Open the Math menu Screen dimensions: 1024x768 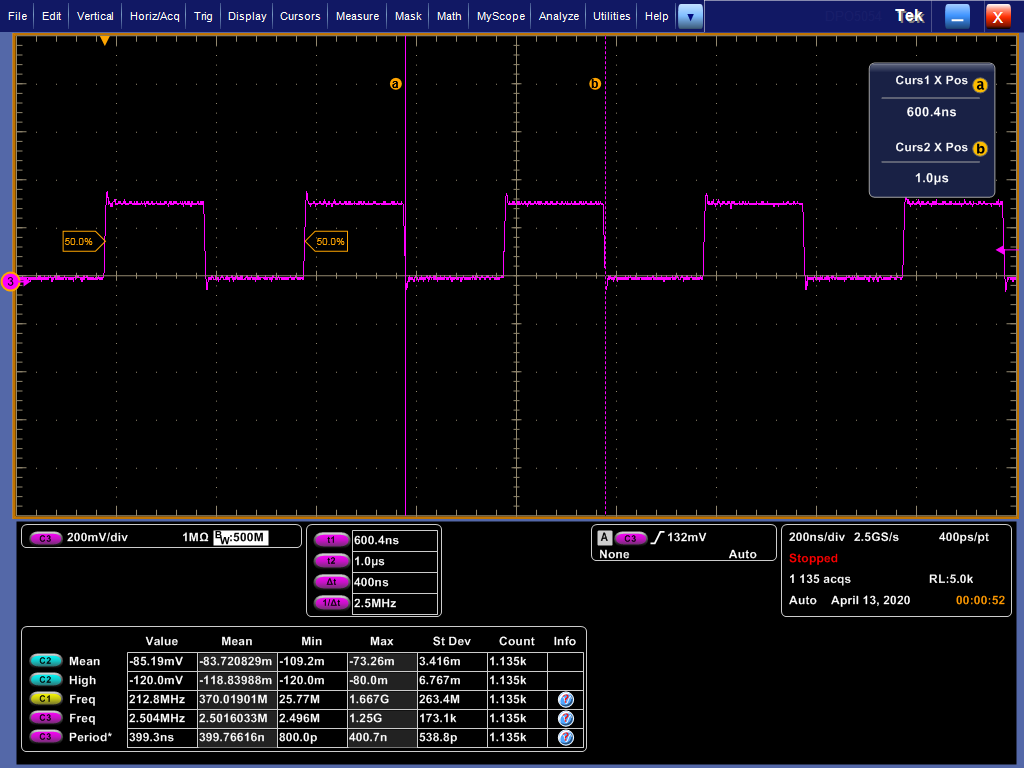pyautogui.click(x=449, y=16)
